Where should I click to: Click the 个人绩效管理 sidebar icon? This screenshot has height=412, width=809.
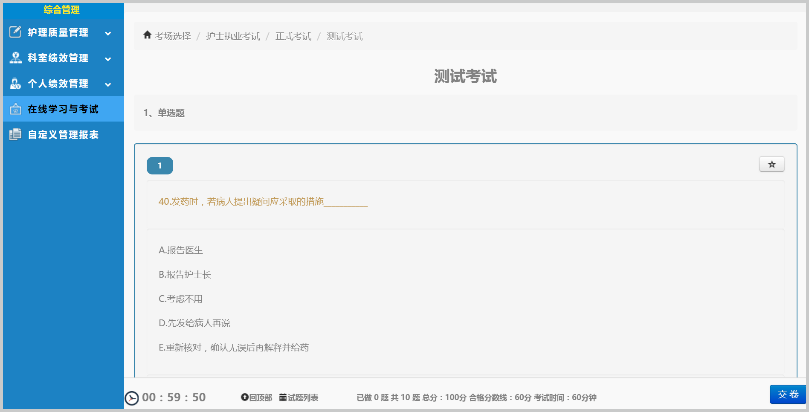(x=15, y=84)
